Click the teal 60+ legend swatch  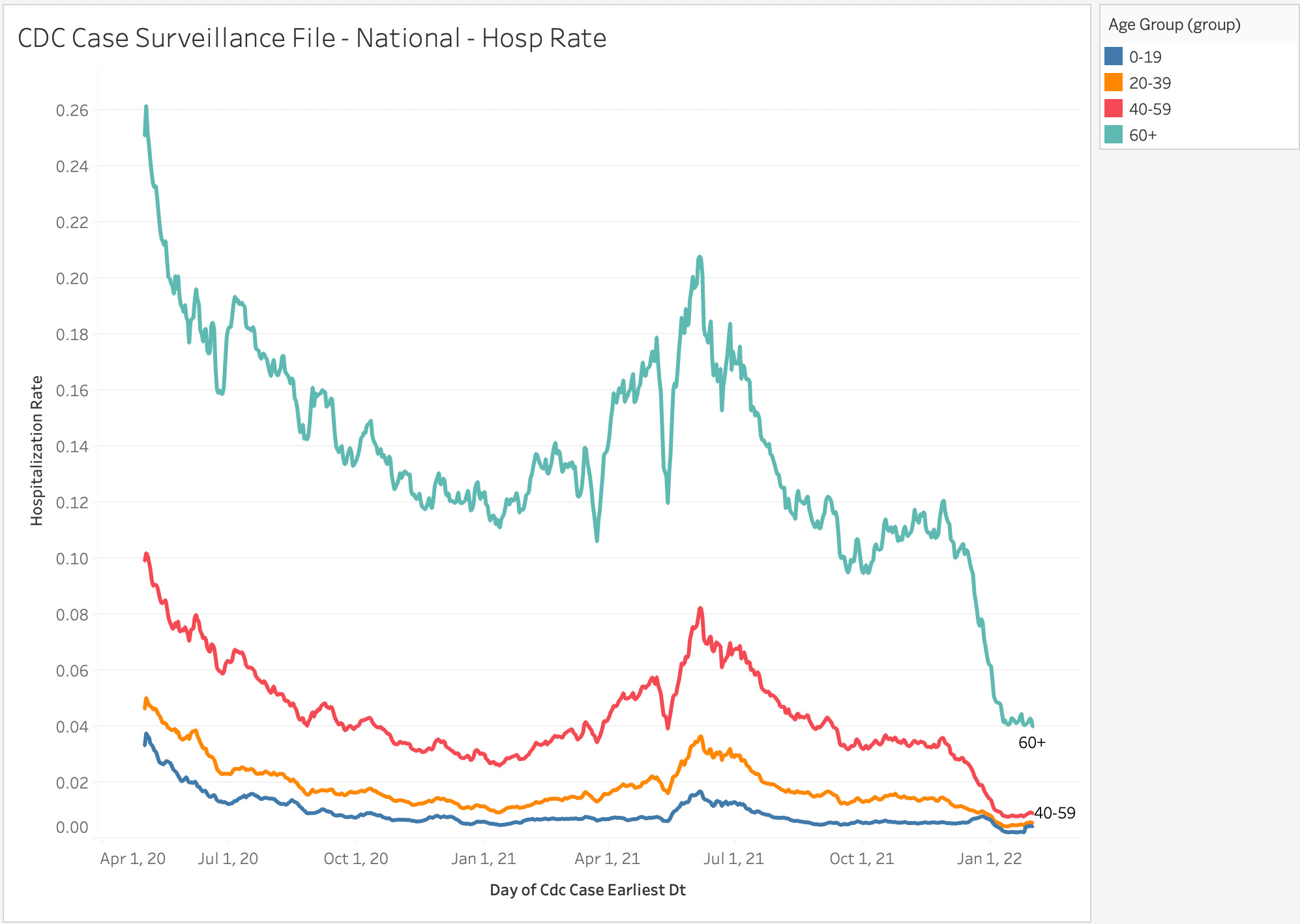1114,135
